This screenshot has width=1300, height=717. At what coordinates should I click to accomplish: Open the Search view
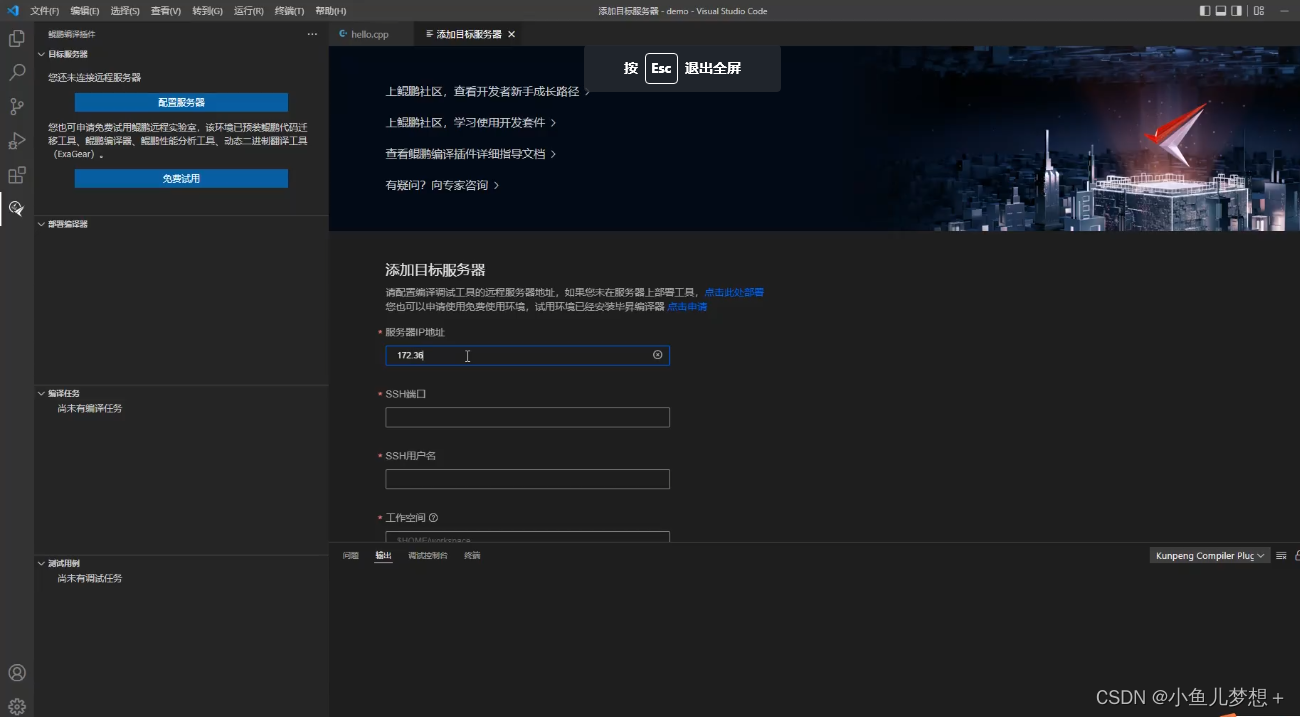point(16,72)
